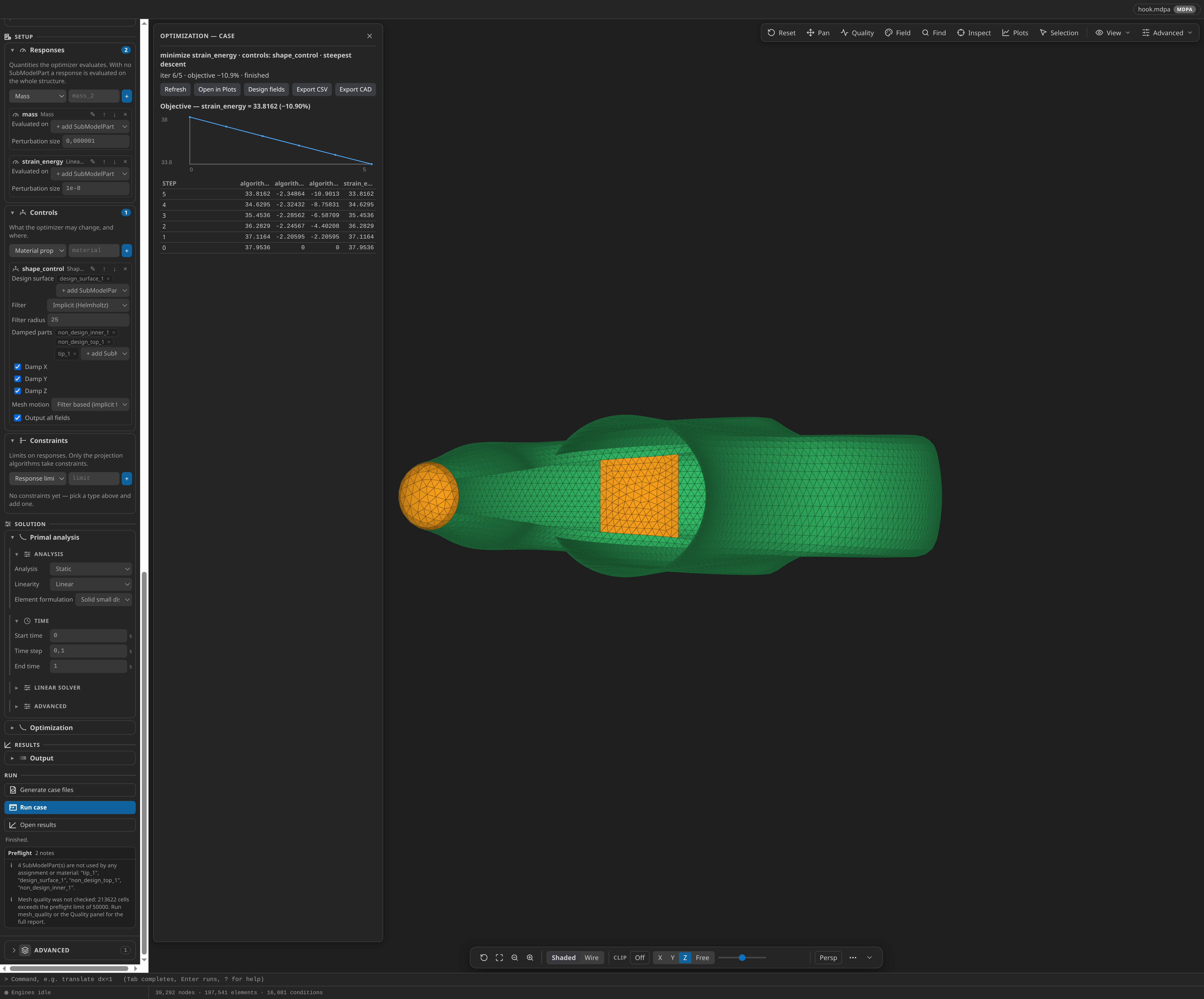Open the Mesh motion dropdown
The width and height of the screenshot is (1204, 999).
pos(91,405)
